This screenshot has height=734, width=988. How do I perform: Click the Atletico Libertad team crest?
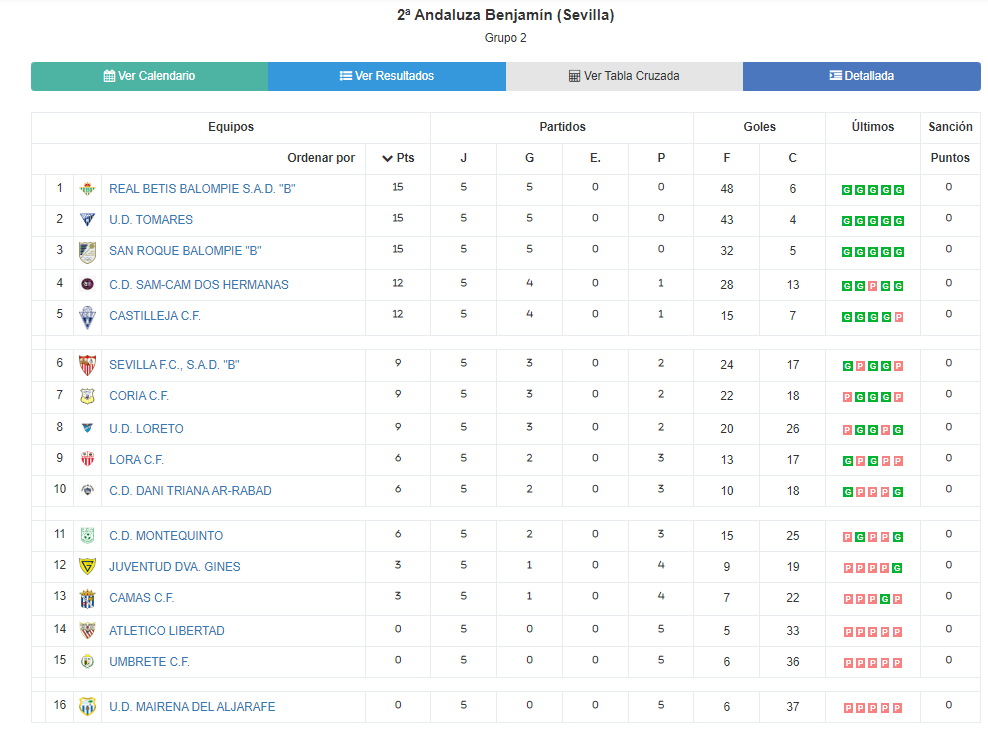pyautogui.click(x=88, y=630)
